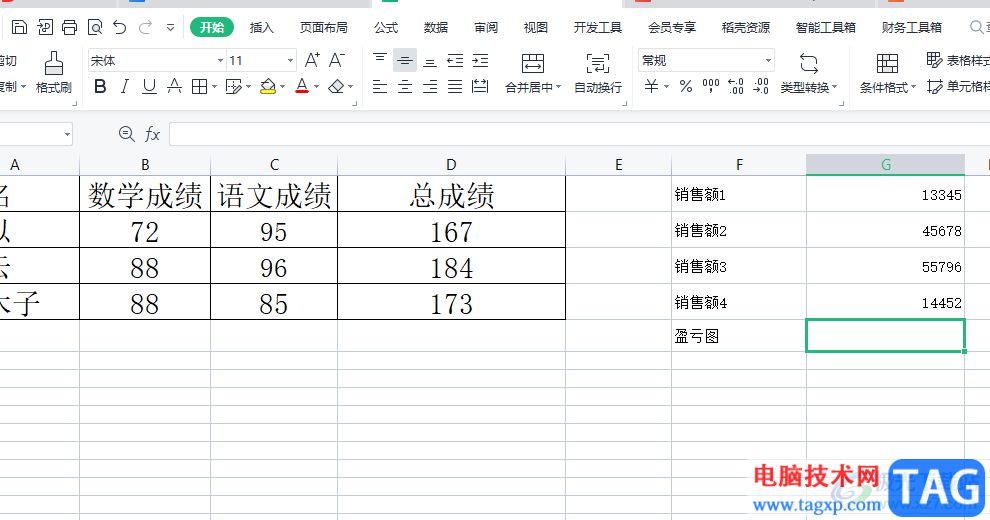This screenshot has height=520, width=990.
Task: Click distributed alignment icon
Action: (480, 86)
